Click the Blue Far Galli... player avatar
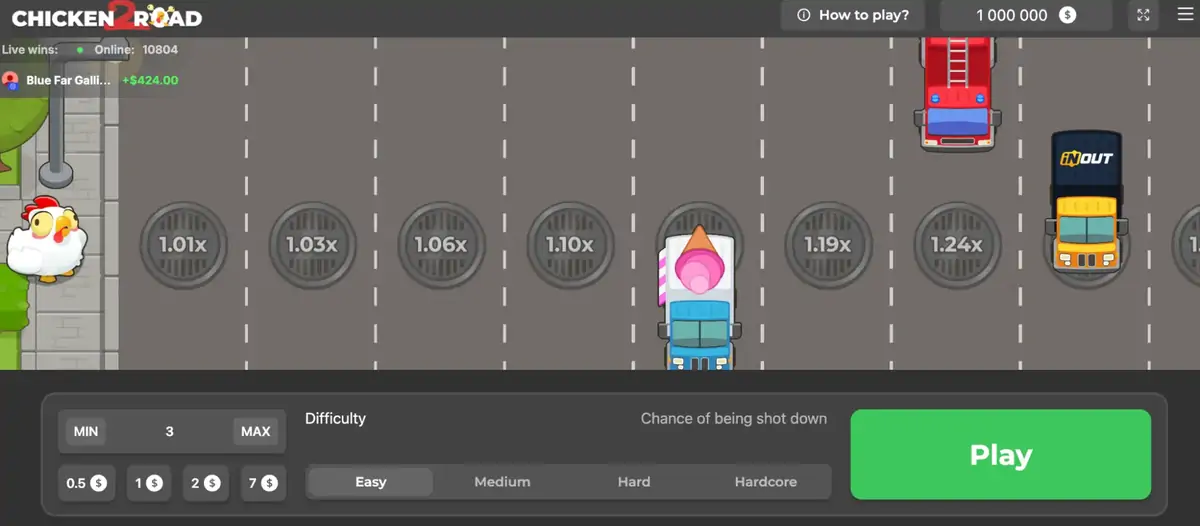 click(11, 80)
